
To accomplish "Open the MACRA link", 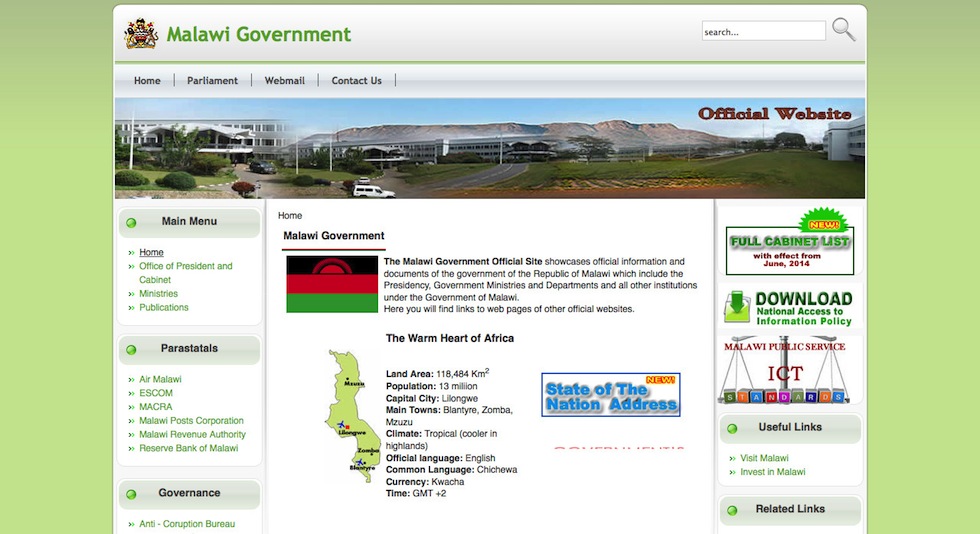I will (156, 406).
